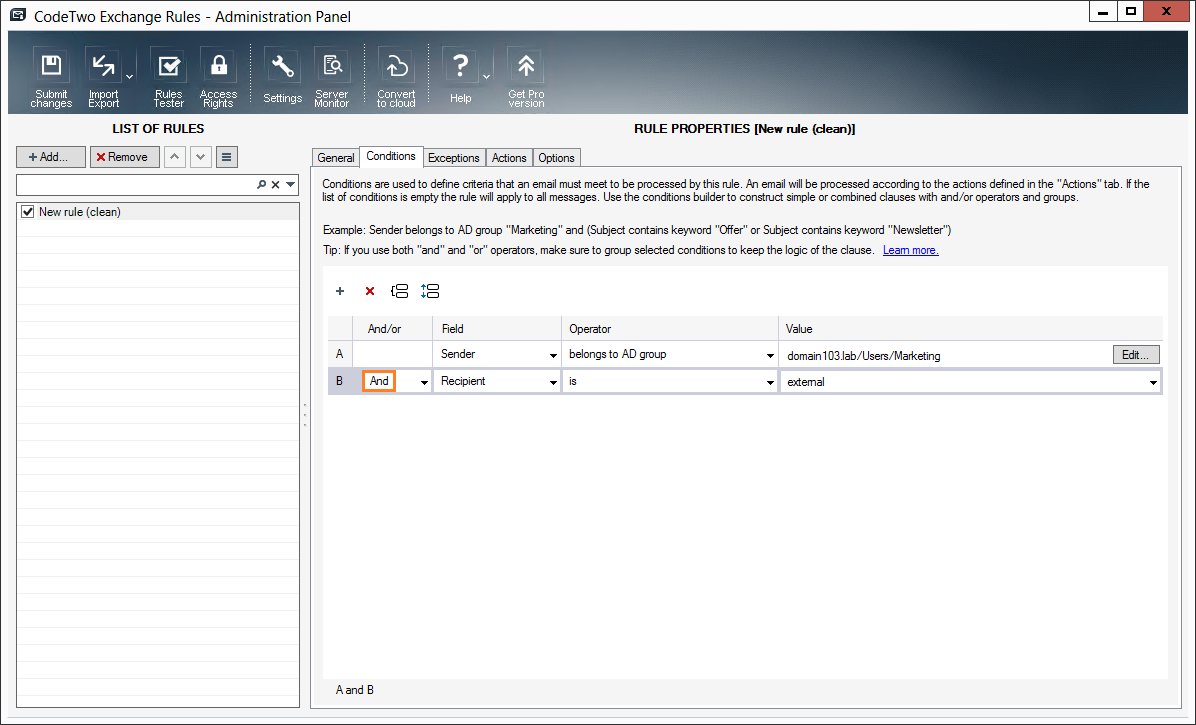Screen dimensions: 1196x725
Task: Open the And operator dropdown in row B
Action: (424, 382)
